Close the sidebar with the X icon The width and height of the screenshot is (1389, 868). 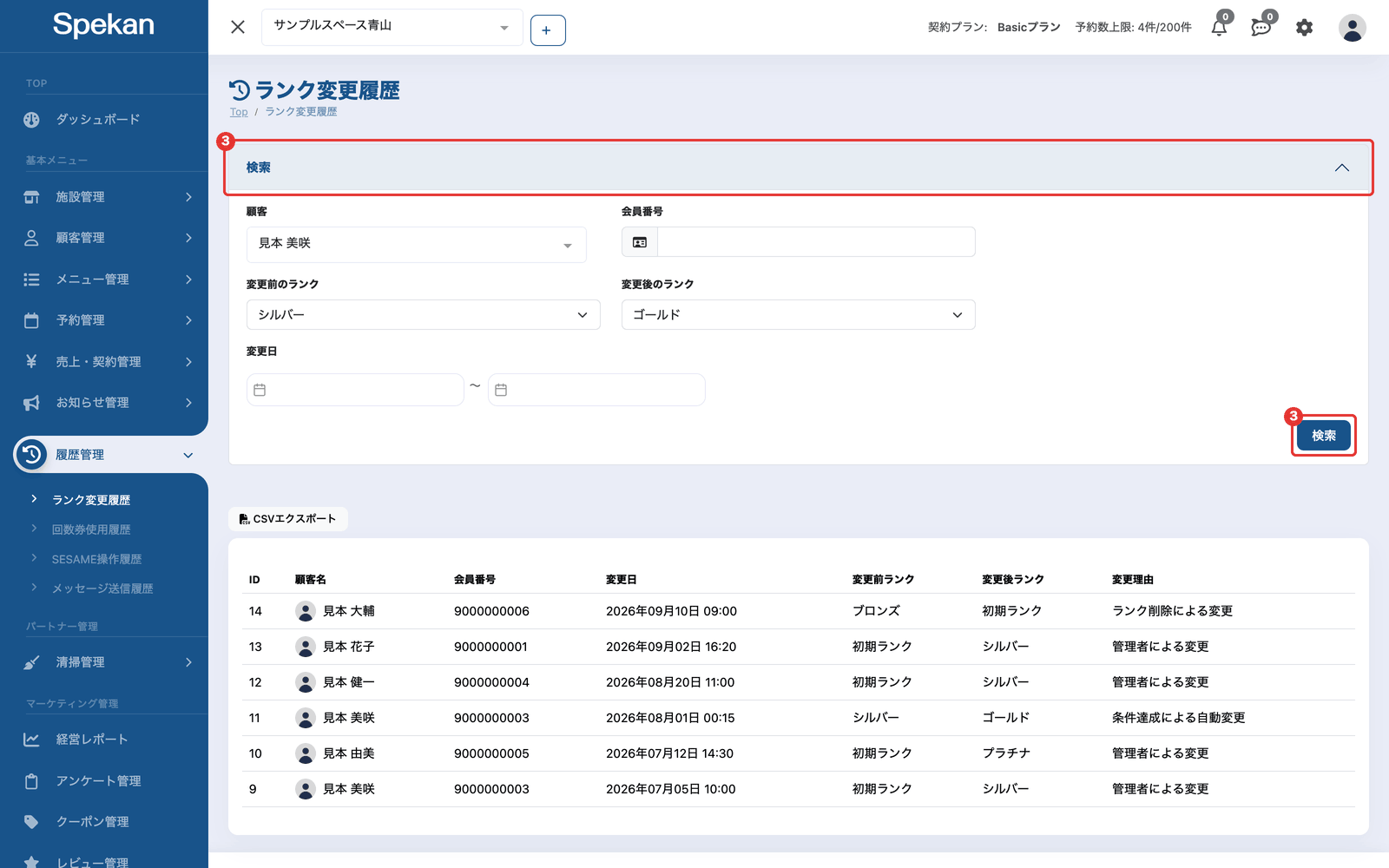point(238,27)
